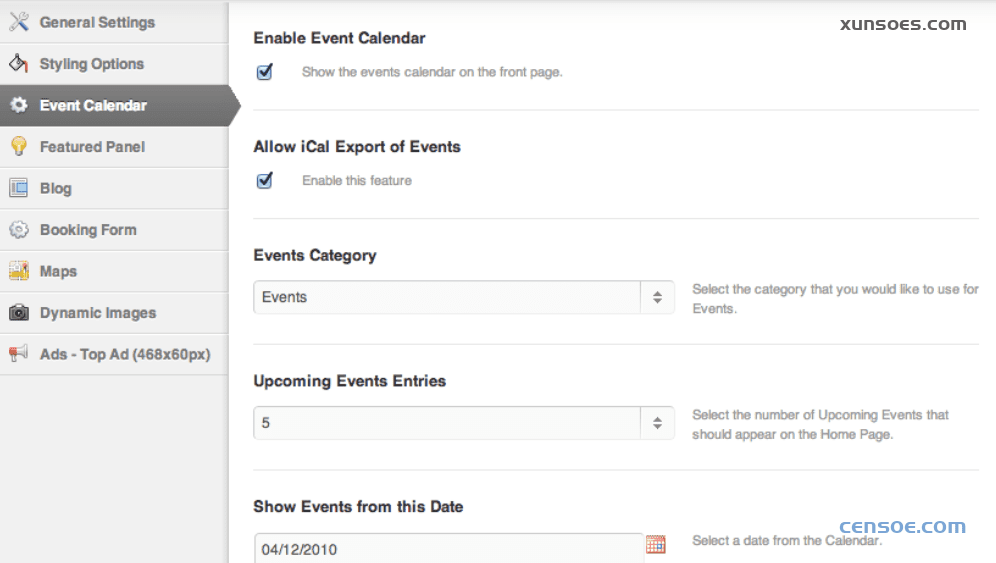The image size is (996, 563).
Task: Click the Dynamic Images camera icon
Action: click(x=19, y=313)
